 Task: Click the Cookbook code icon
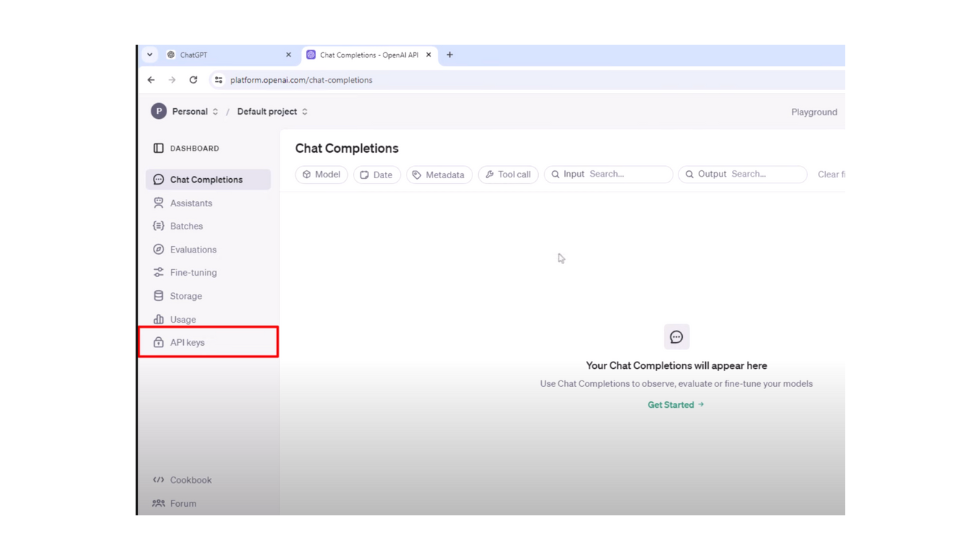tap(159, 480)
